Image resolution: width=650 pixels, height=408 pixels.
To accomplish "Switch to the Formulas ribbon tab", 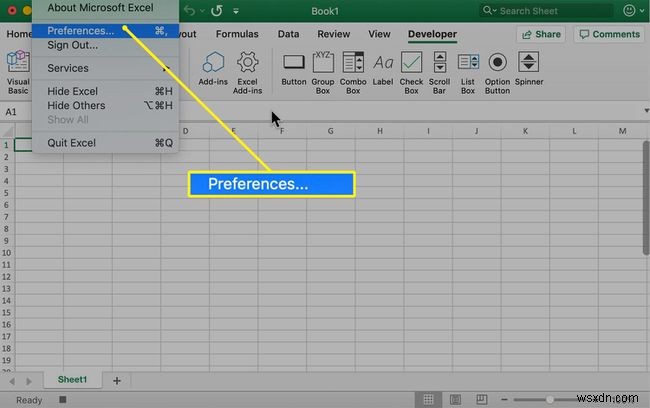I will (237, 34).
